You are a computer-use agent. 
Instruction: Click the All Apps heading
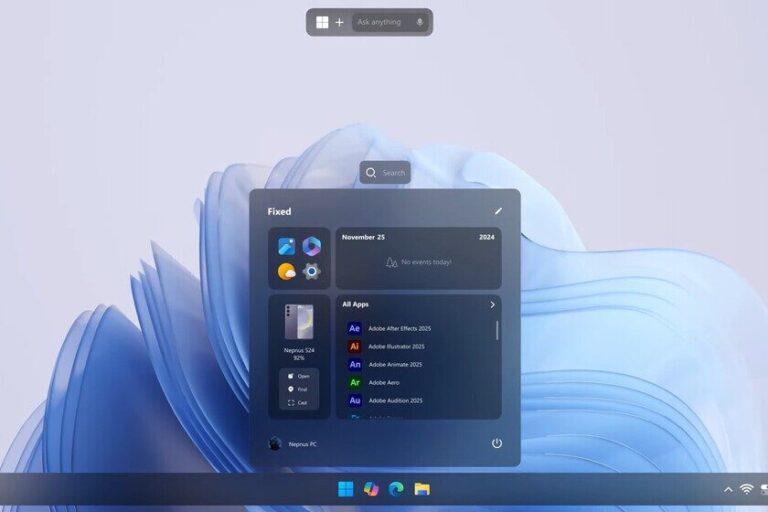tap(356, 304)
